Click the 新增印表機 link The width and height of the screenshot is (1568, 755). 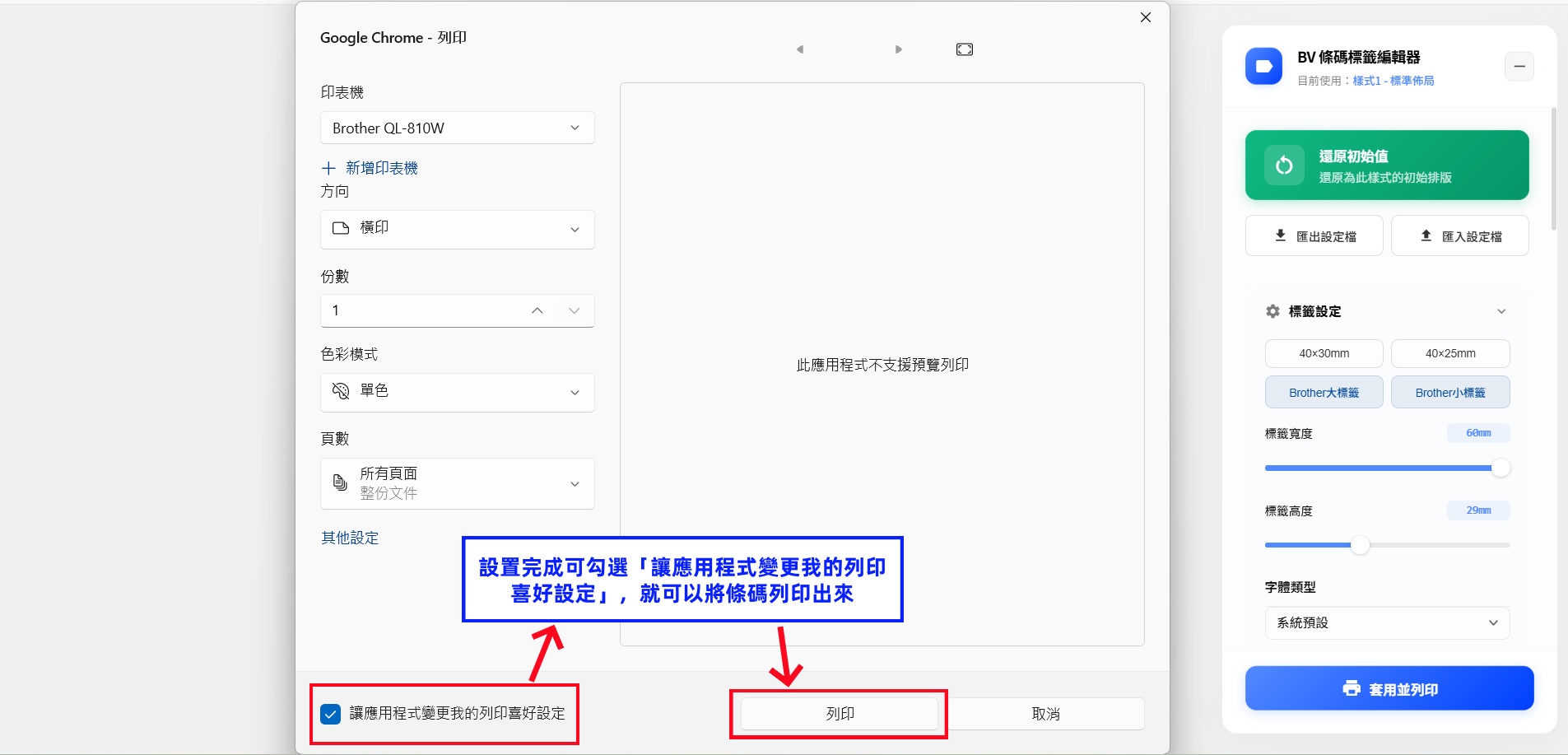click(x=370, y=168)
